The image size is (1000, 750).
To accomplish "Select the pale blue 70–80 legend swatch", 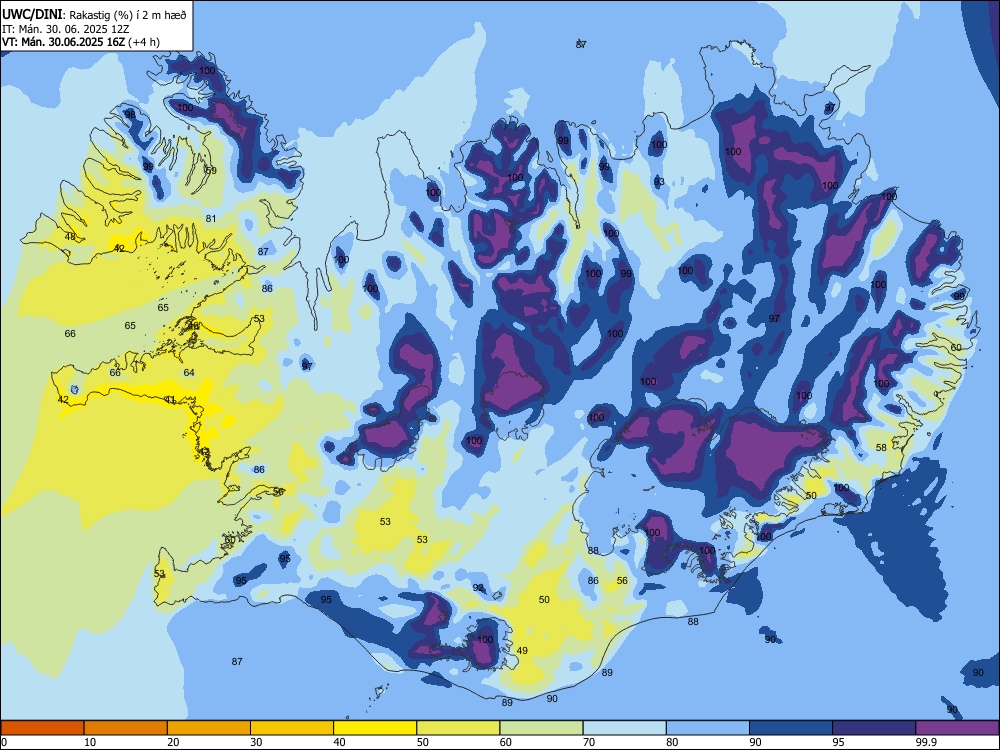I will click(x=625, y=728).
